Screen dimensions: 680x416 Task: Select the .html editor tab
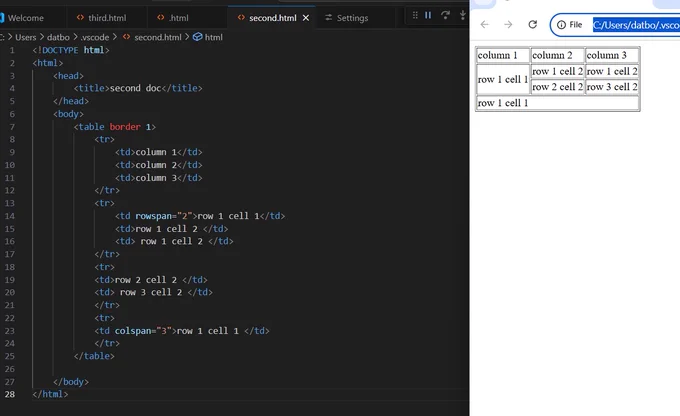click(x=173, y=18)
